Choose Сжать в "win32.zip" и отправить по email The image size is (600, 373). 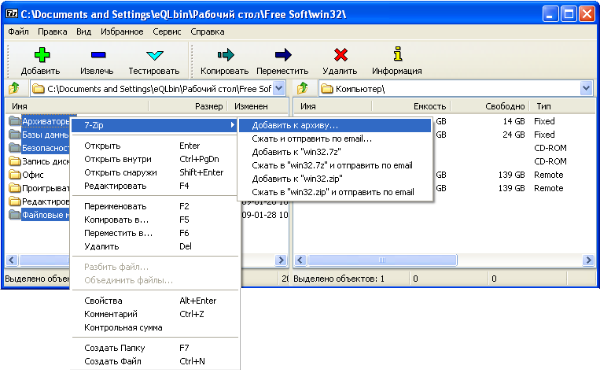(x=335, y=192)
